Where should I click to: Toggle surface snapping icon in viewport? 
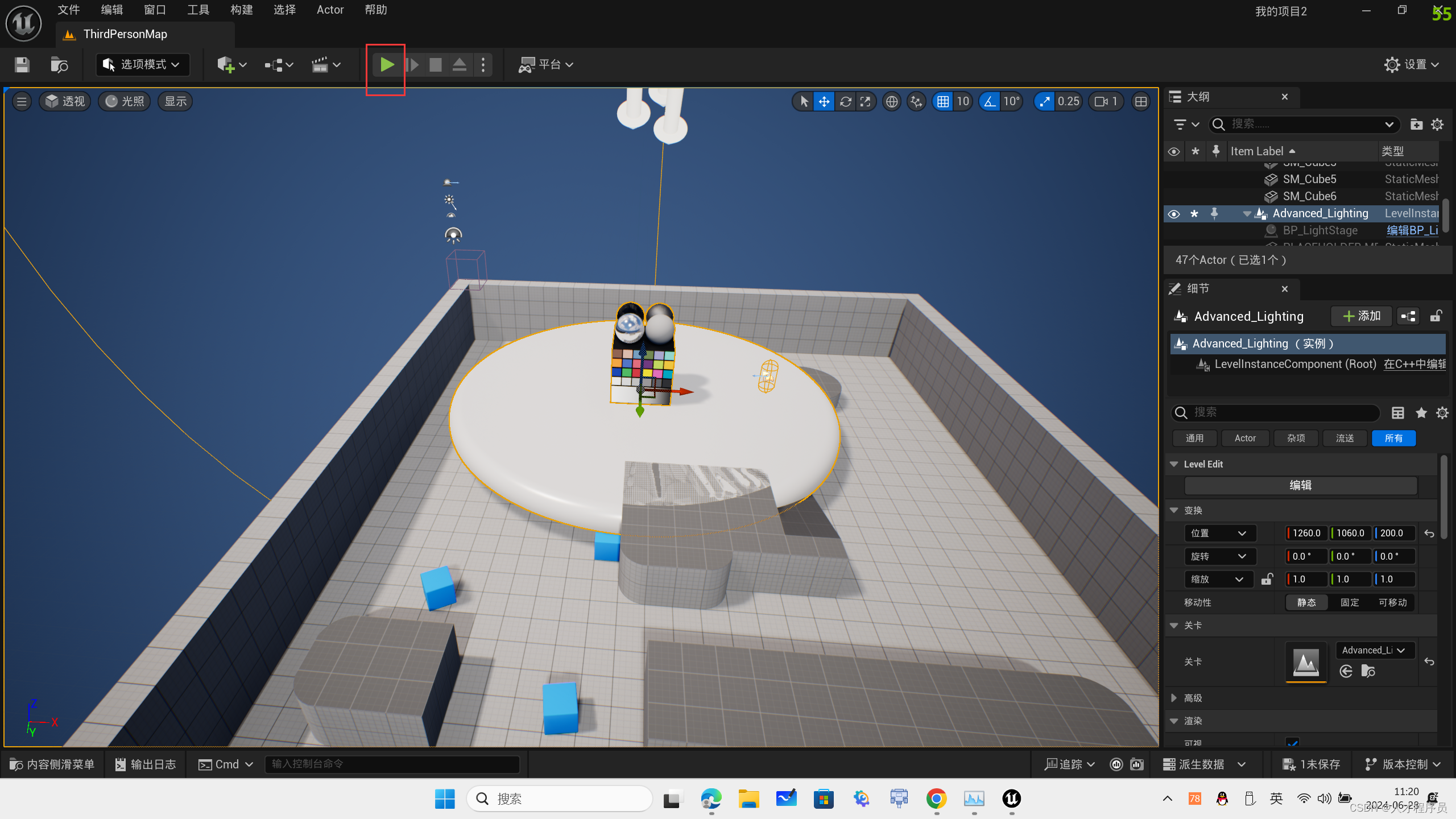tap(916, 102)
